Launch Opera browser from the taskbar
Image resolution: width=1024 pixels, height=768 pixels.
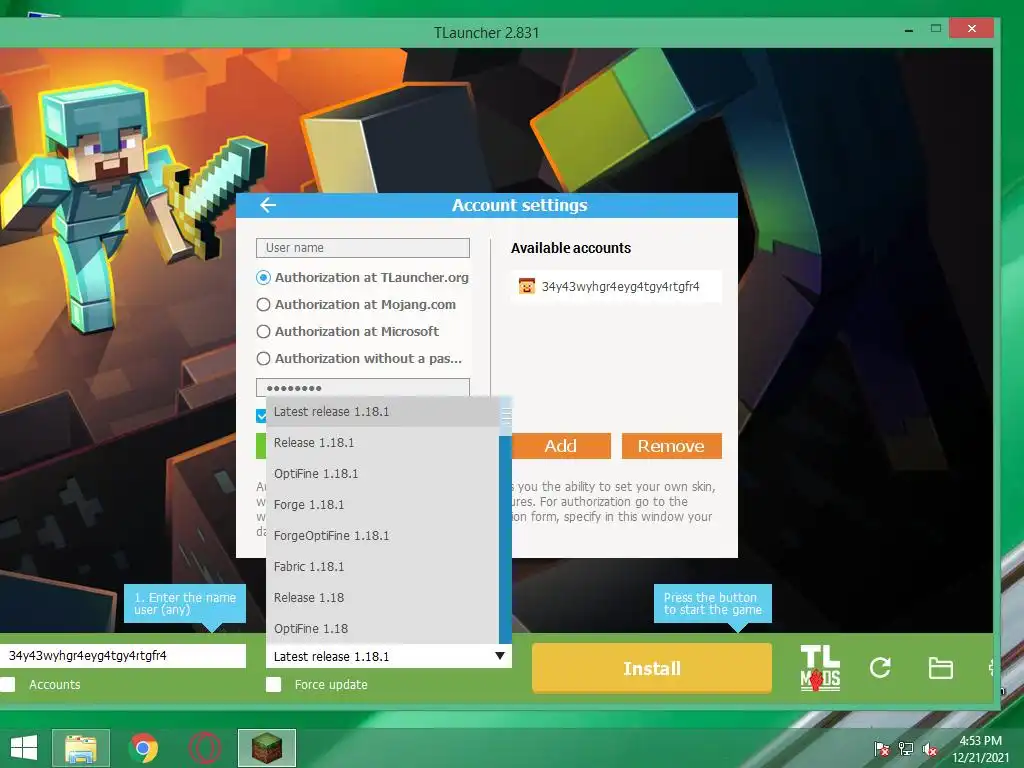tap(205, 748)
